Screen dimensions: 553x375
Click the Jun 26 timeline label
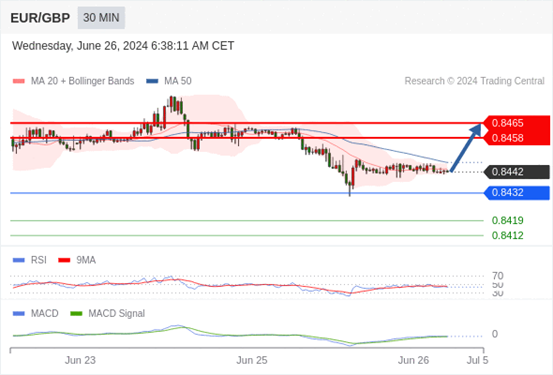pos(413,360)
